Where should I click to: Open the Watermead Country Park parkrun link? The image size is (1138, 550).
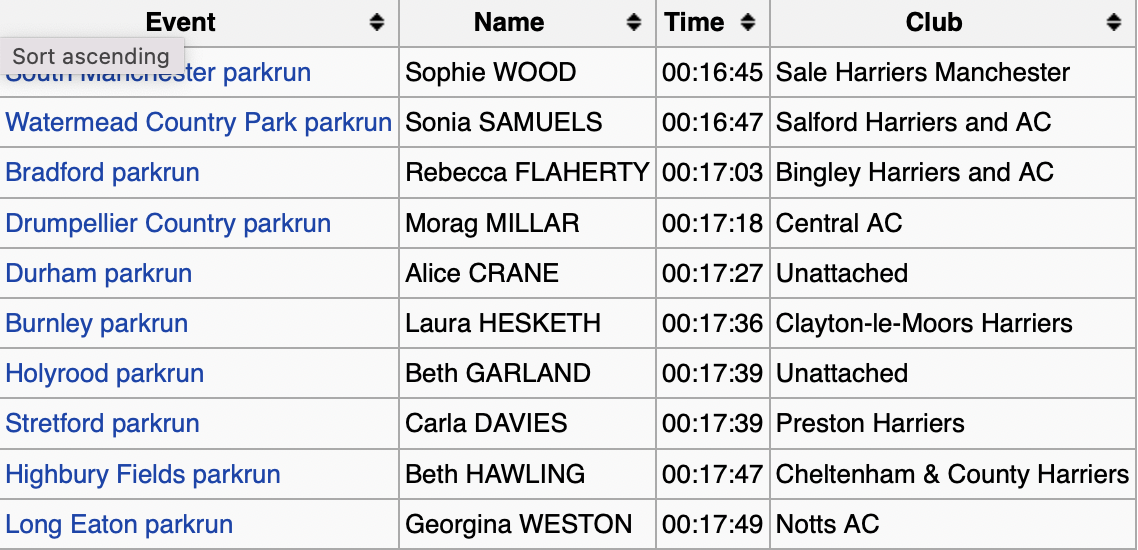point(198,123)
